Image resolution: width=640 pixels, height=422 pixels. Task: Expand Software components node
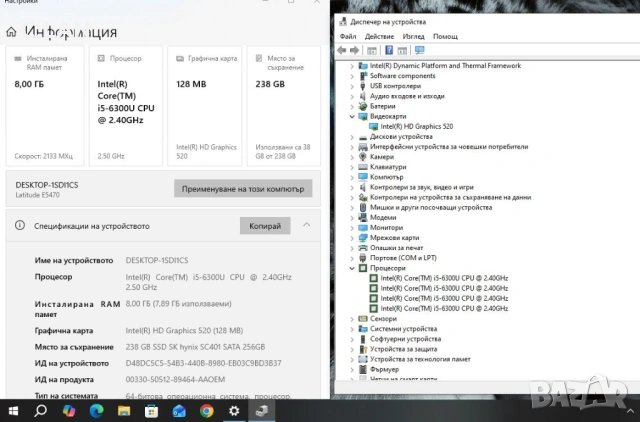pyautogui.click(x=352, y=76)
